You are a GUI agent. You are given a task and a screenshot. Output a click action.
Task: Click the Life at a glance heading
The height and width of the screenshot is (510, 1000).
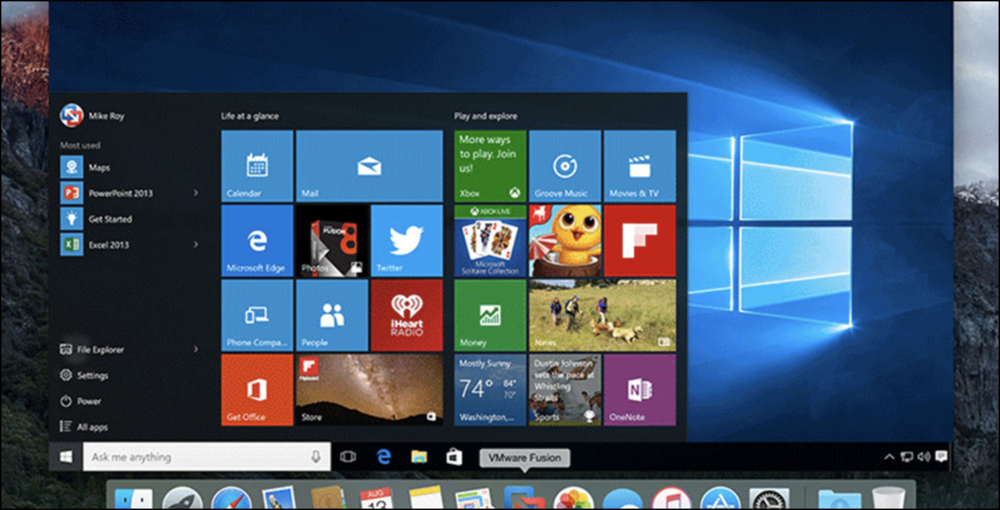pos(250,116)
